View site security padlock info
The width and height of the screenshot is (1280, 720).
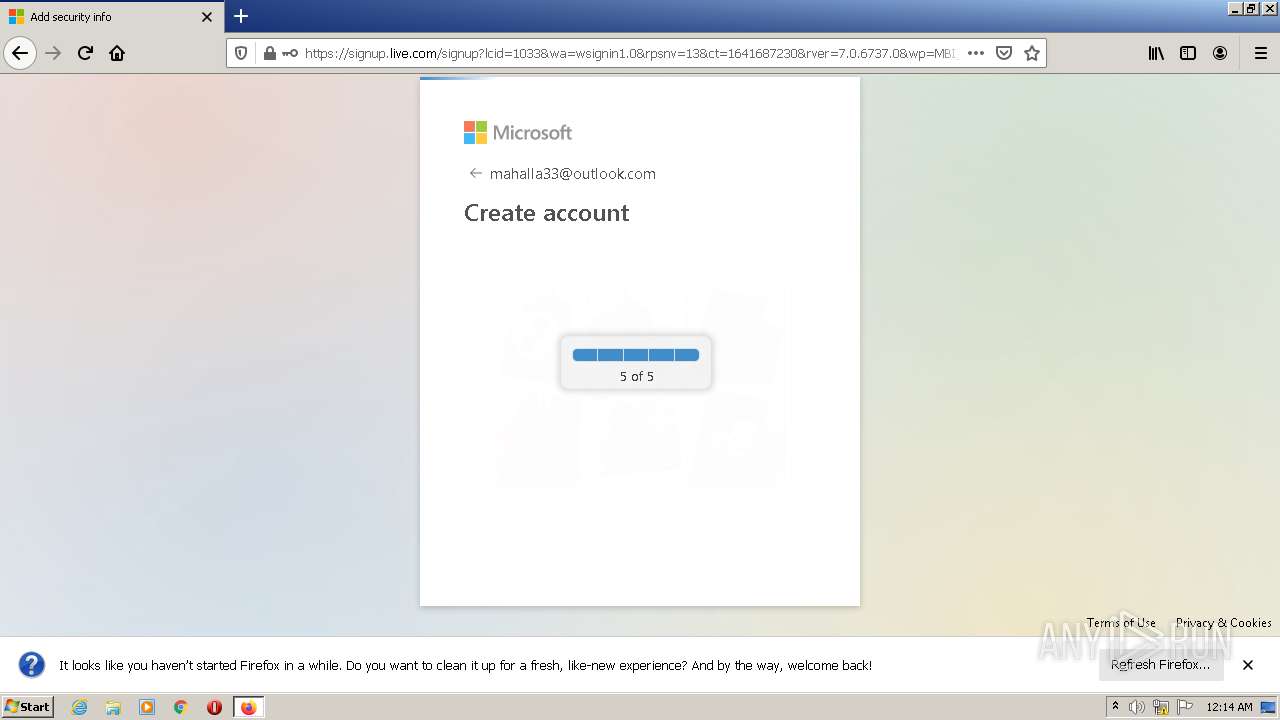(269, 53)
